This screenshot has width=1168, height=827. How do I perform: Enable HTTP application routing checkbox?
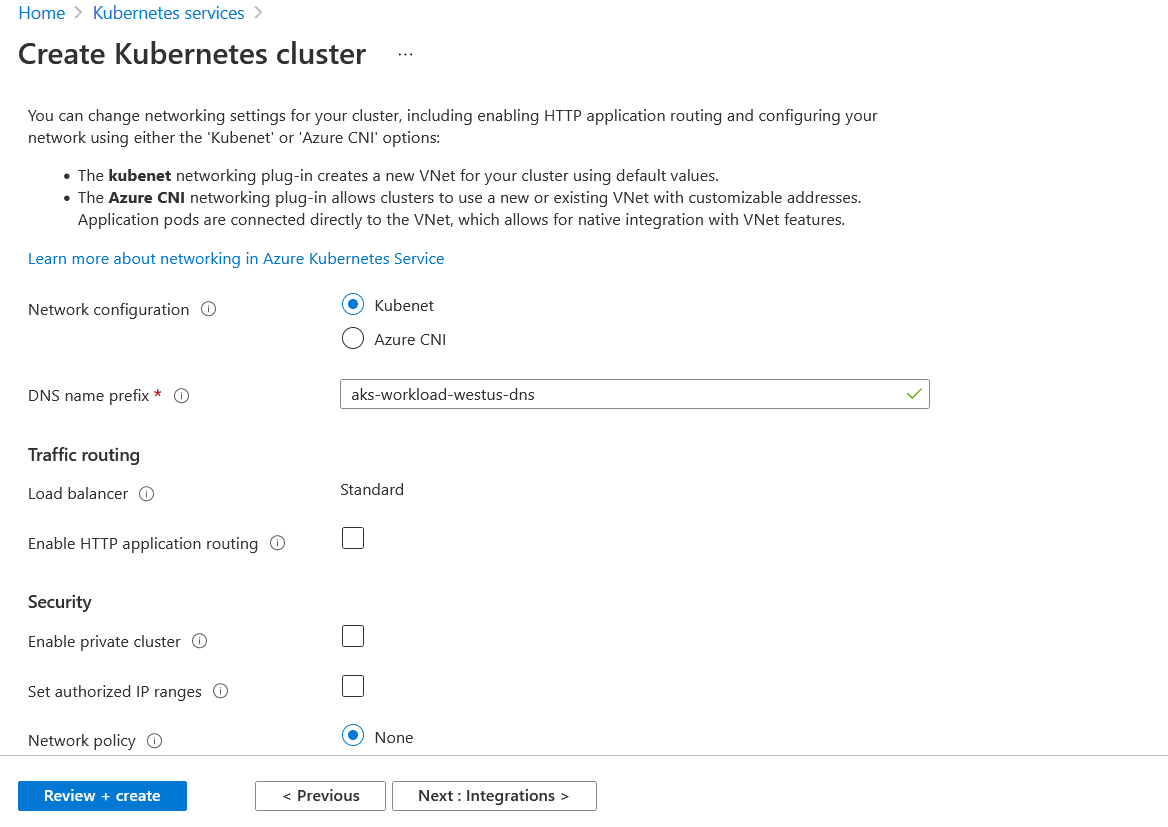(x=353, y=538)
